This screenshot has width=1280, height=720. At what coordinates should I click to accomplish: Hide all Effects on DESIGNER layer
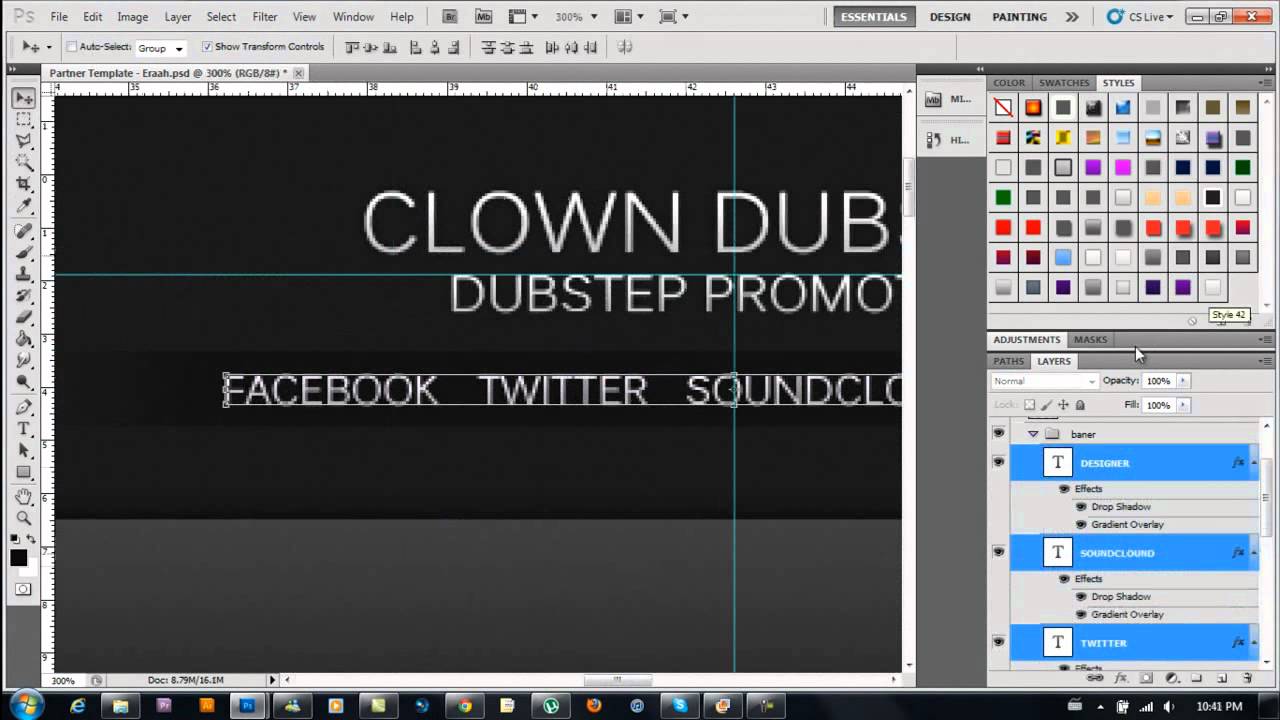tap(1064, 489)
